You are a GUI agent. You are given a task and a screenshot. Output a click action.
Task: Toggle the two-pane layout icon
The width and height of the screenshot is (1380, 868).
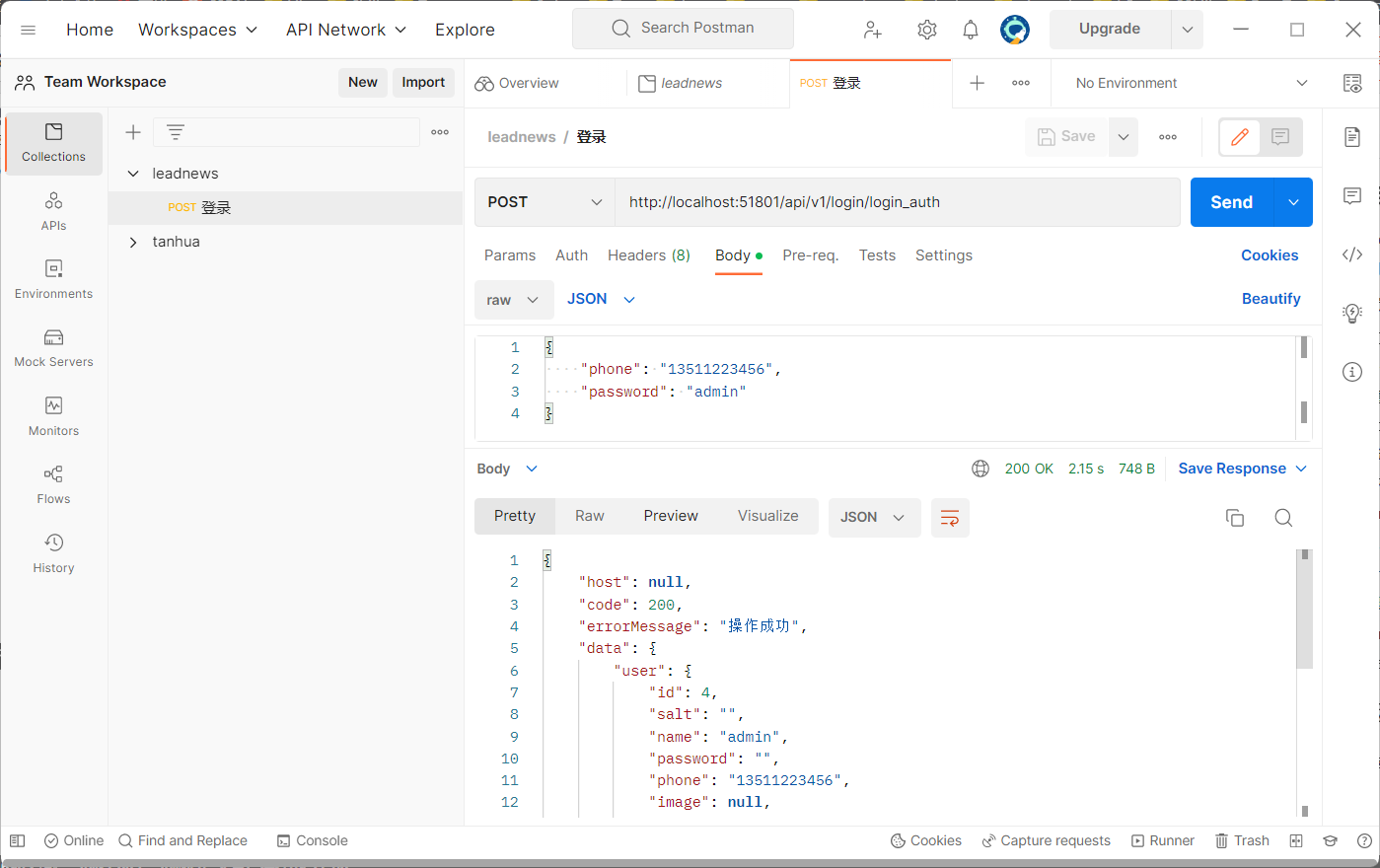click(x=1296, y=840)
